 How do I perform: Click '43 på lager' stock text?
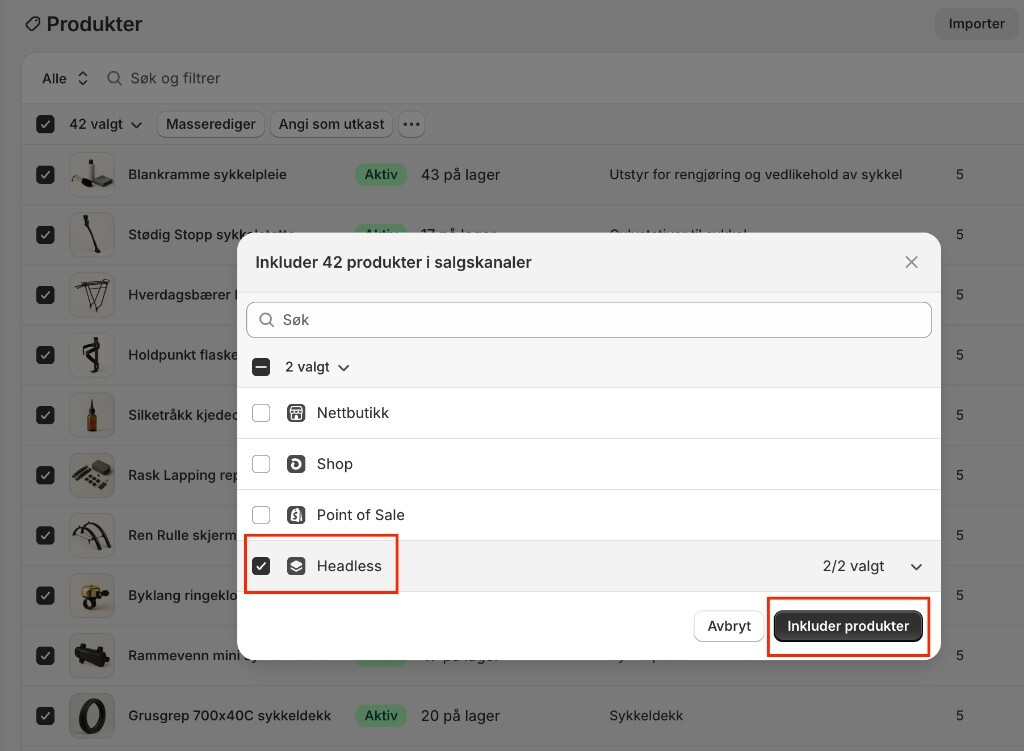click(460, 174)
